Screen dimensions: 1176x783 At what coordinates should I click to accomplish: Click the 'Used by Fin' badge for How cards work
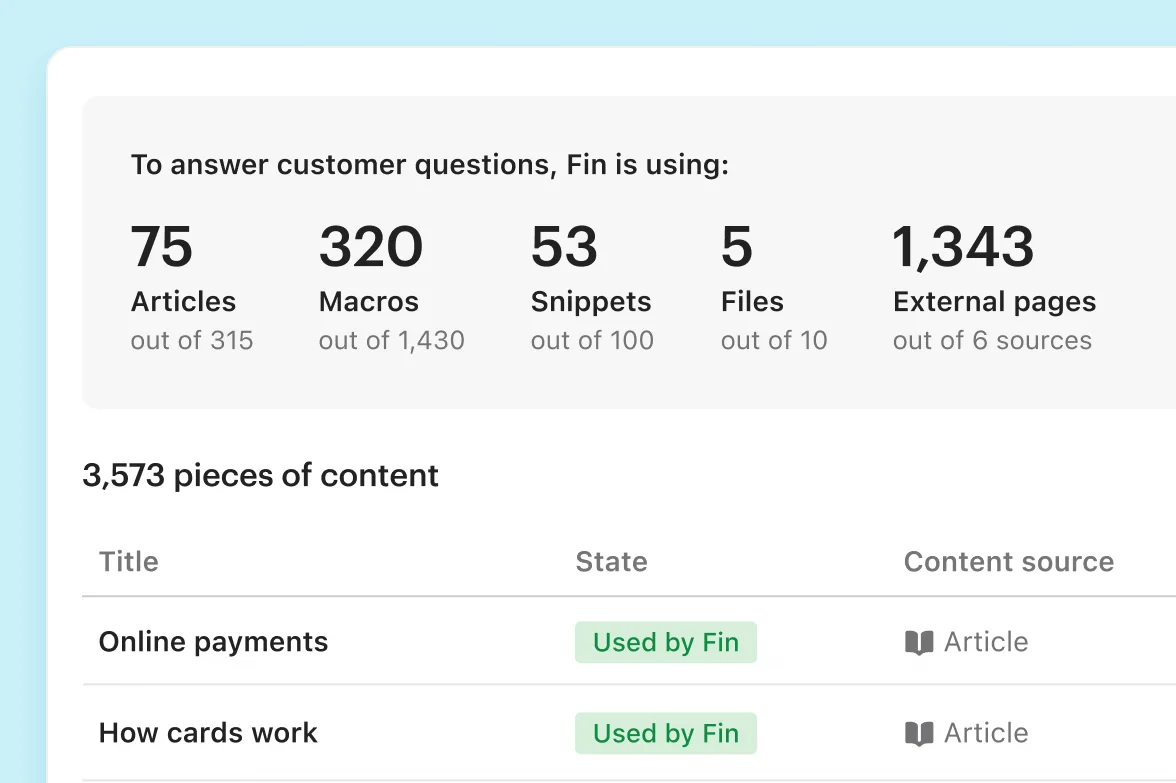tap(665, 733)
